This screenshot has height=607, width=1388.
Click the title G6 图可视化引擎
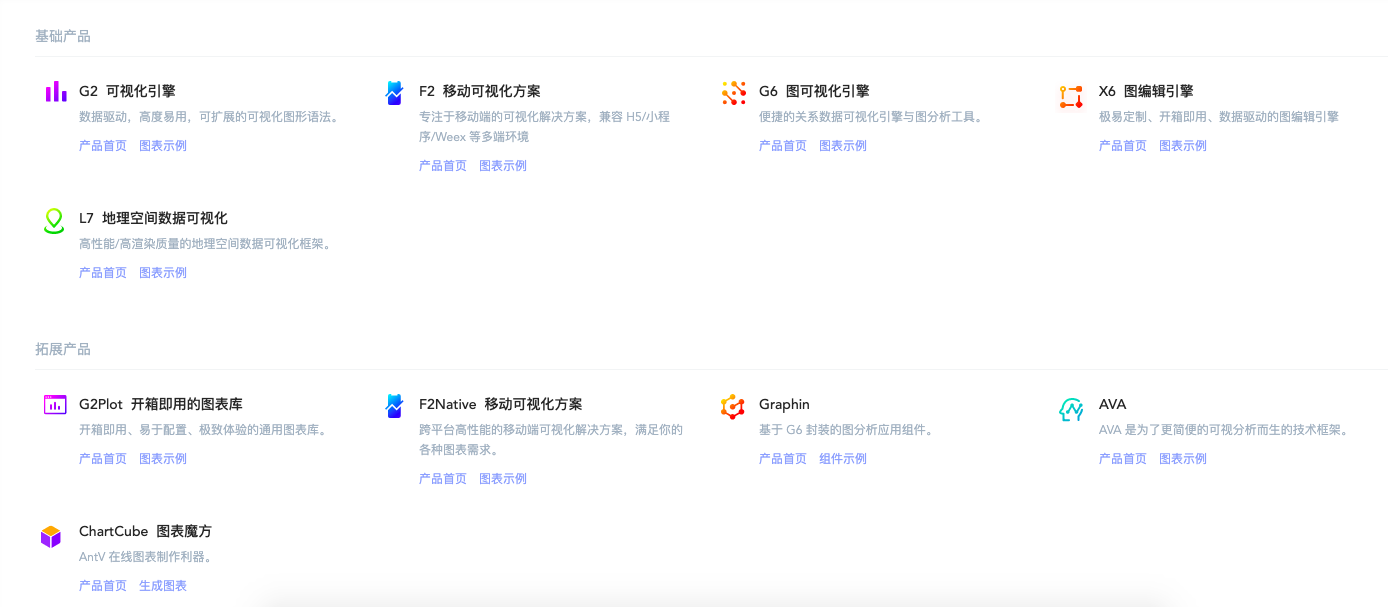coord(814,91)
